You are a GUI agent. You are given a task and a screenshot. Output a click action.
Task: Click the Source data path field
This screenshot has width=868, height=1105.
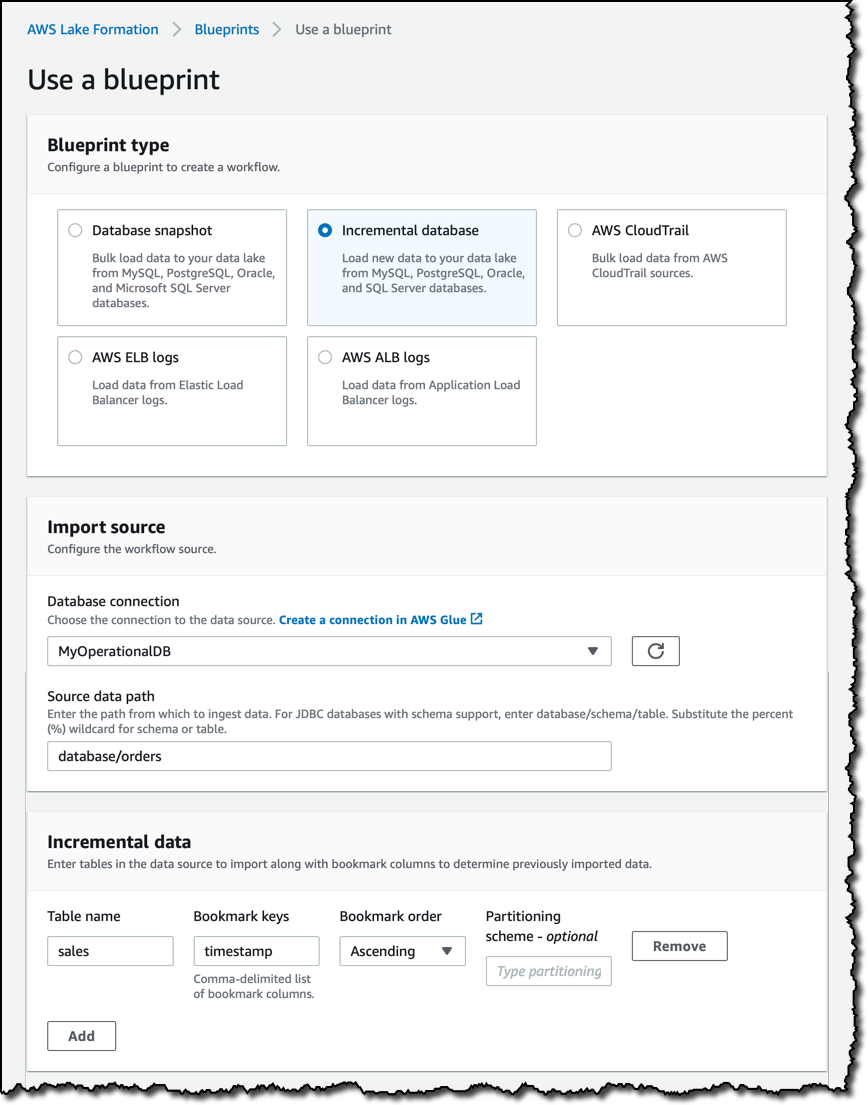point(329,756)
